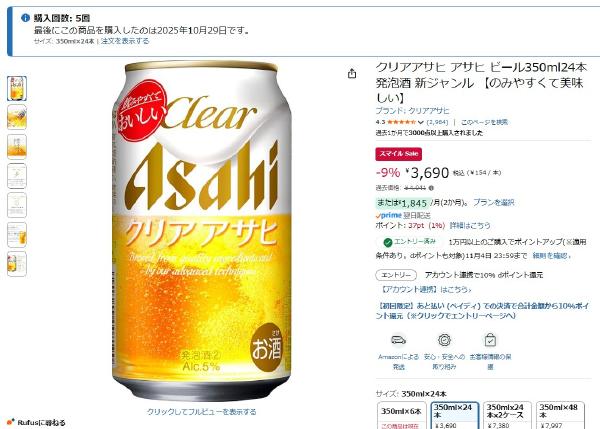Click the エントリー button for dポイント
The height and width of the screenshot is (429, 600).
(x=396, y=275)
